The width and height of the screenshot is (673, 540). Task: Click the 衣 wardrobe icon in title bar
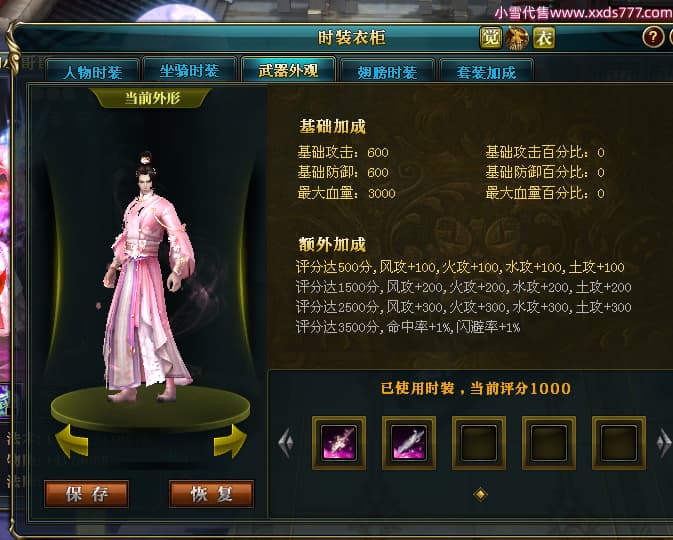pos(544,38)
